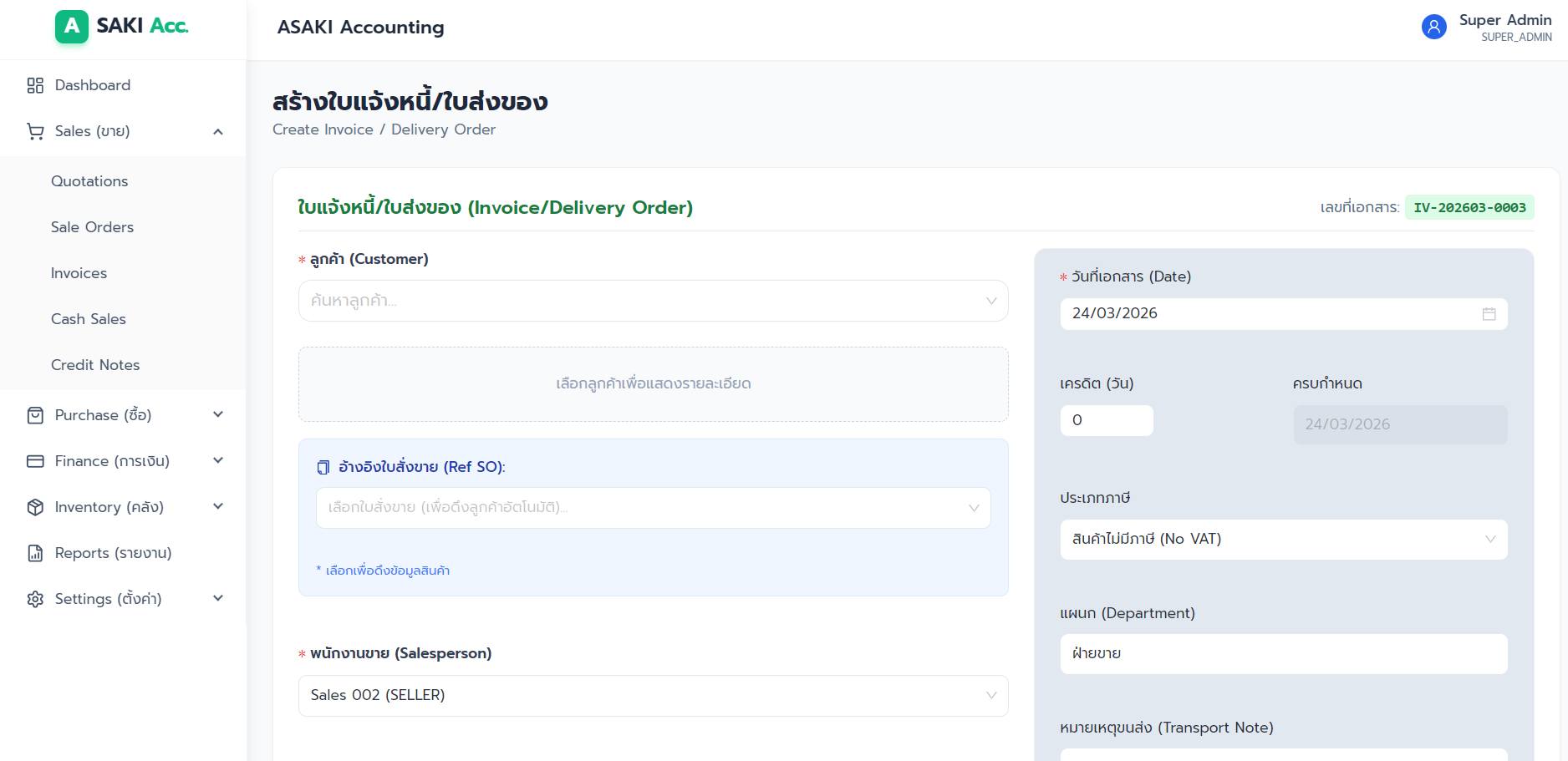Open the Reports (รายงาน) menu item
1568x761 pixels.
[x=123, y=553]
